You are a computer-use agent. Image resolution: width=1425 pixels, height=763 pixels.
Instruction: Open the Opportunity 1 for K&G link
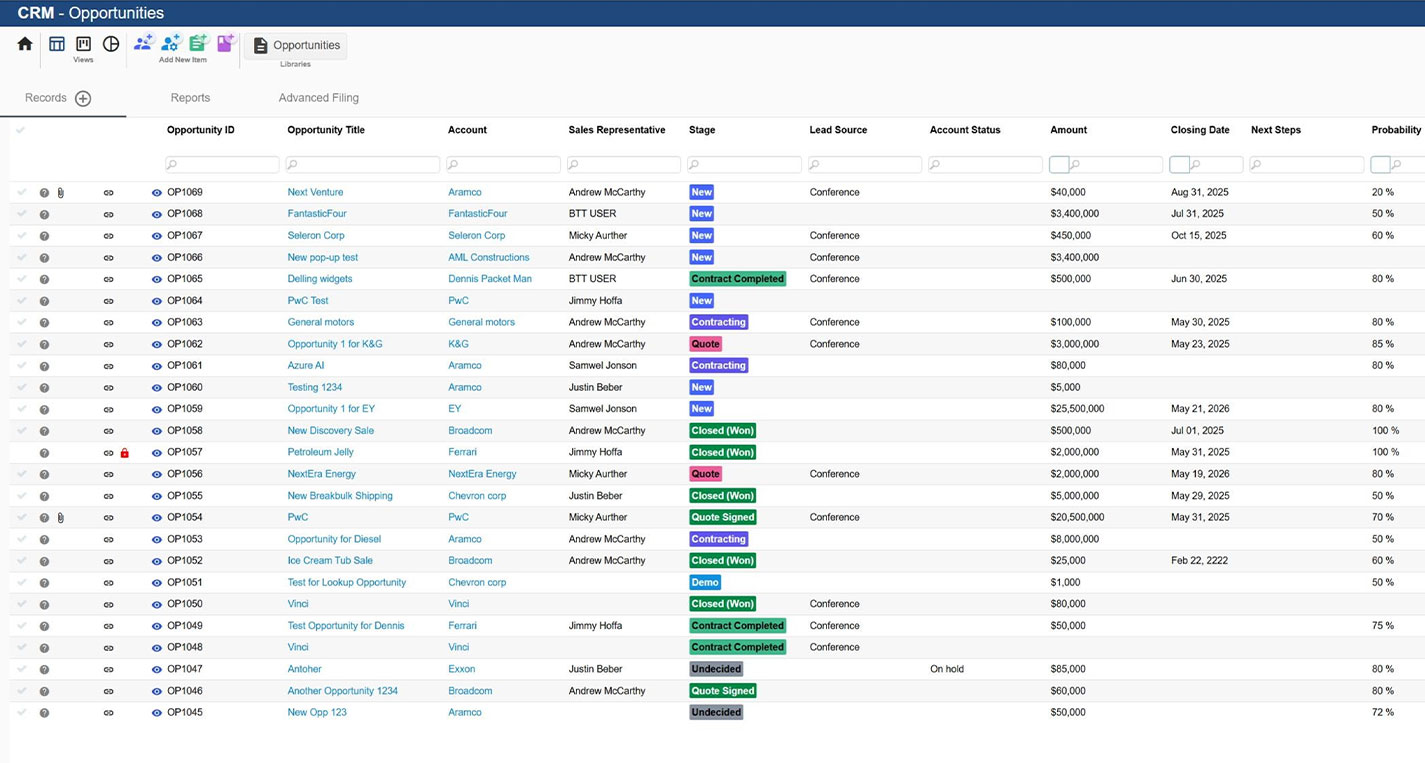pos(335,344)
